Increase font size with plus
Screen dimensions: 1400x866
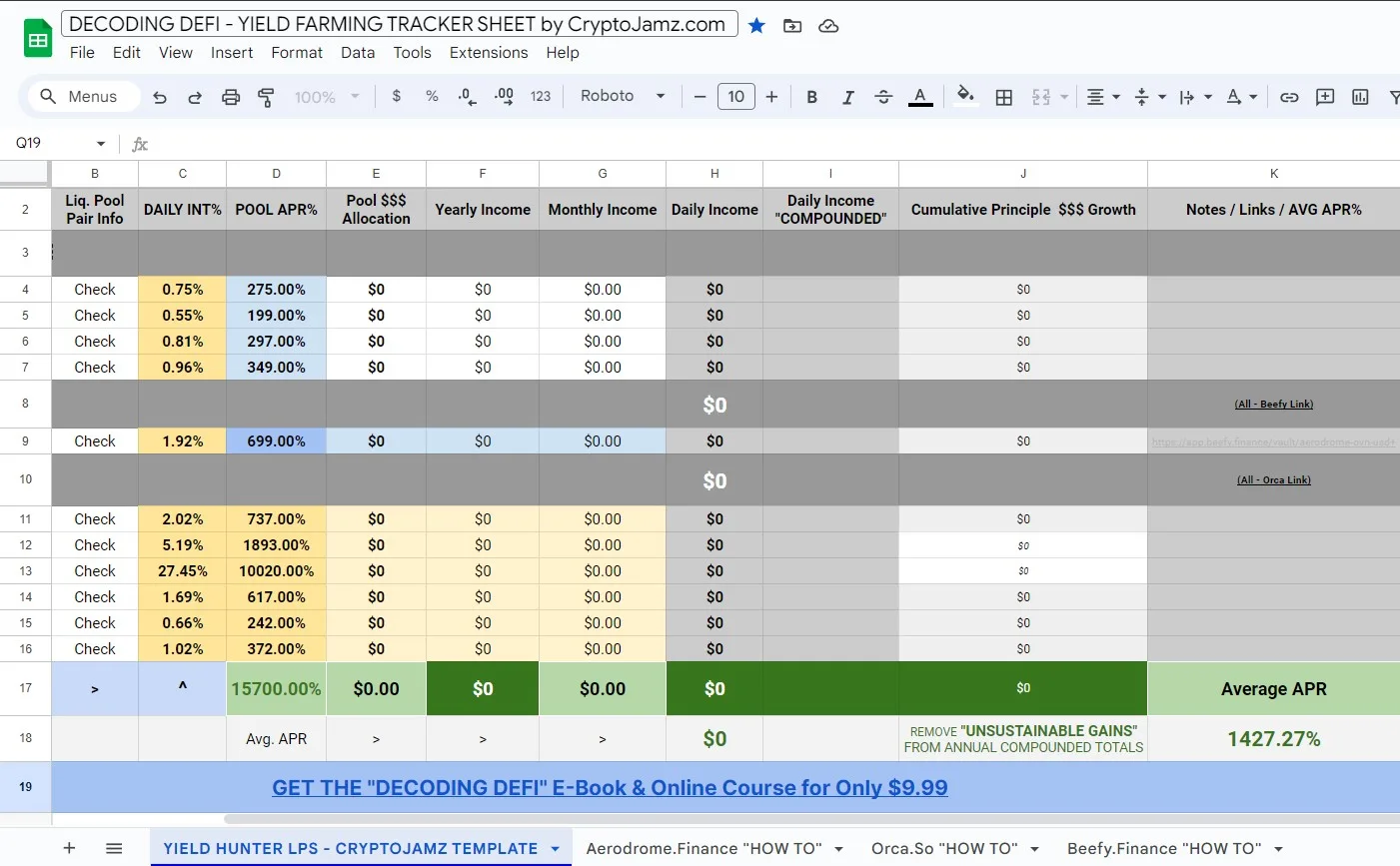click(x=771, y=97)
